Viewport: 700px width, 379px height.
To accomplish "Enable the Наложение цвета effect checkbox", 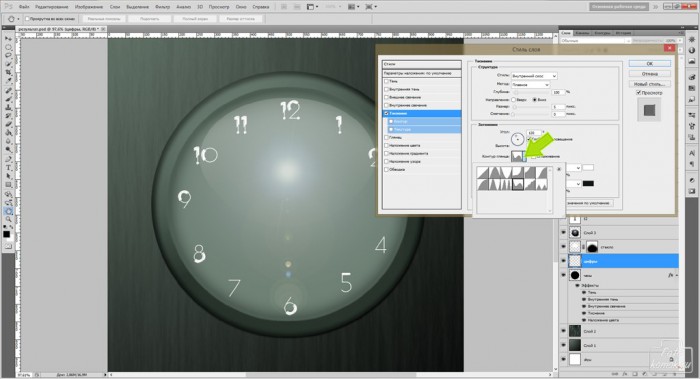I will pyautogui.click(x=387, y=146).
